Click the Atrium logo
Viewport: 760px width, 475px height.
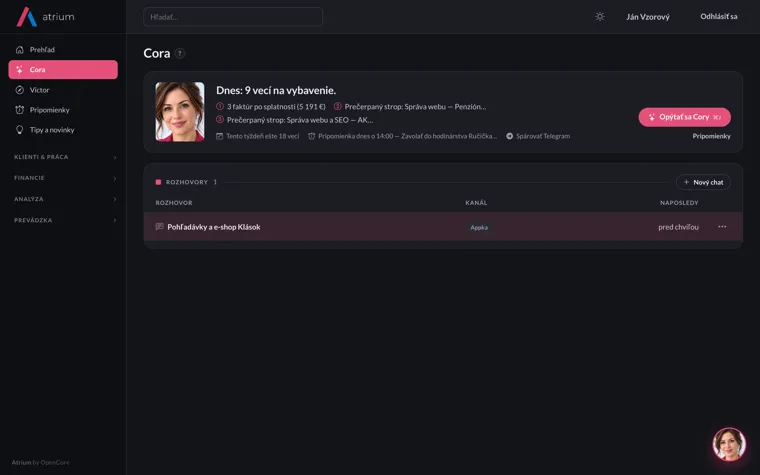[45, 17]
